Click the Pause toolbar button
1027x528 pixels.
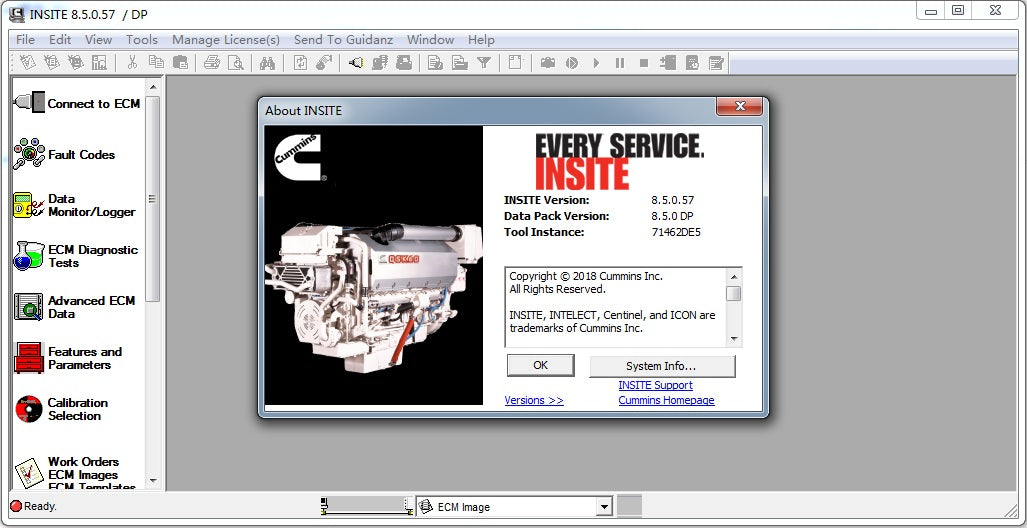point(620,63)
